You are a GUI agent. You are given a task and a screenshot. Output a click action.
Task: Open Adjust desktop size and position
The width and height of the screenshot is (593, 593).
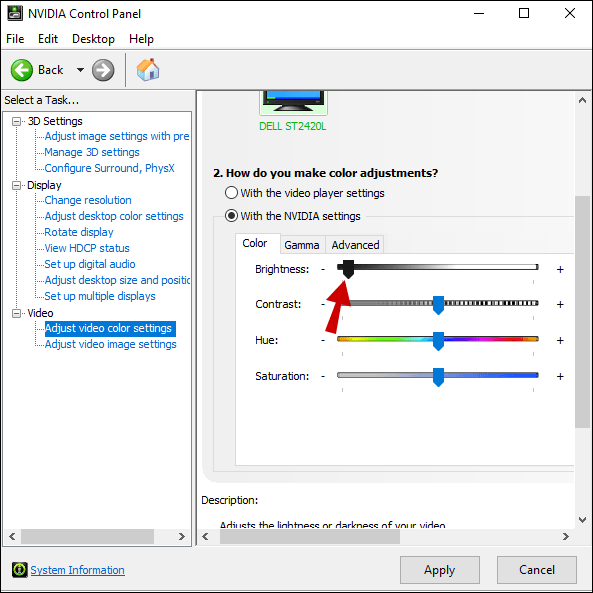tap(117, 280)
